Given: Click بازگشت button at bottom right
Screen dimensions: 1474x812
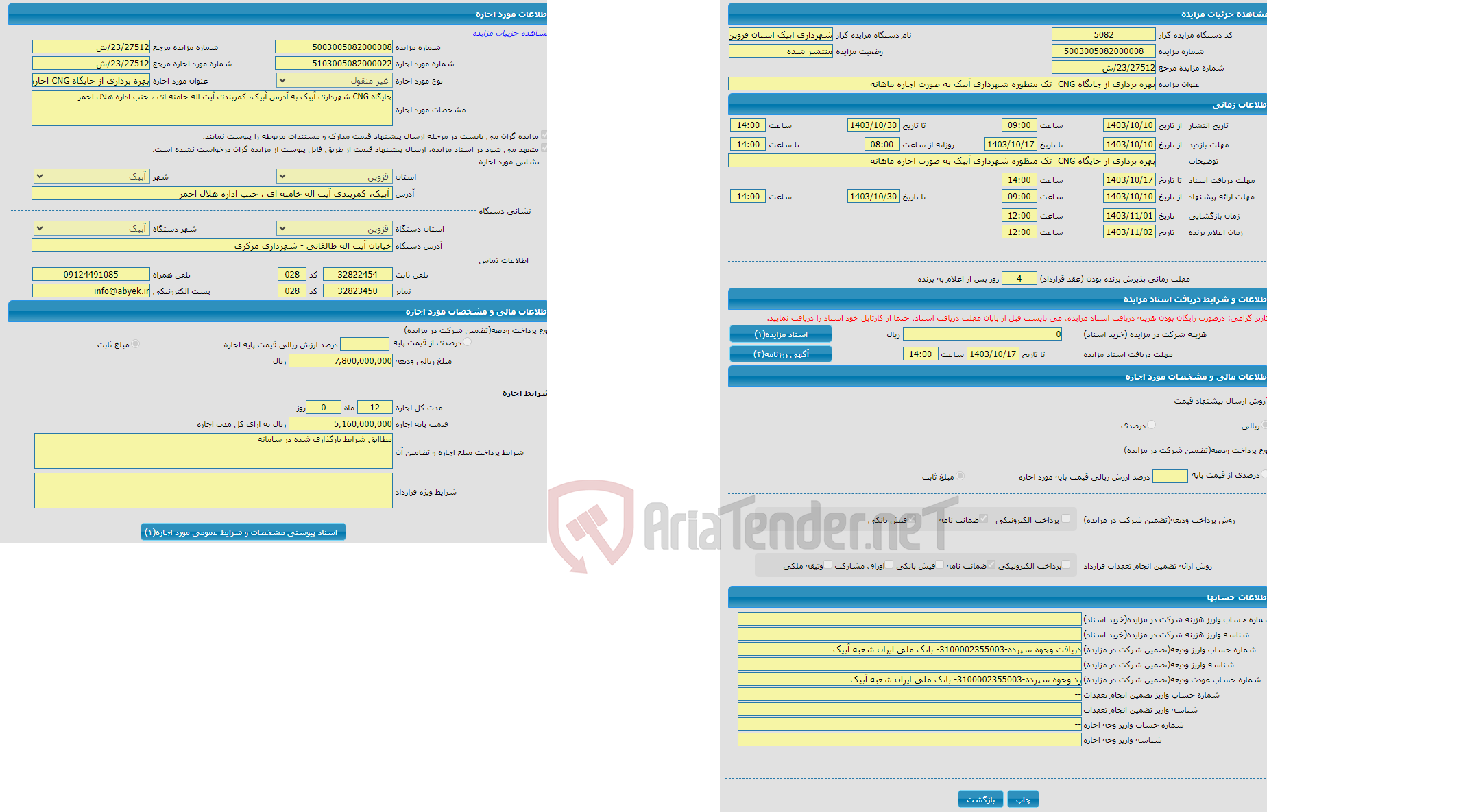Looking at the screenshot, I should (979, 796).
